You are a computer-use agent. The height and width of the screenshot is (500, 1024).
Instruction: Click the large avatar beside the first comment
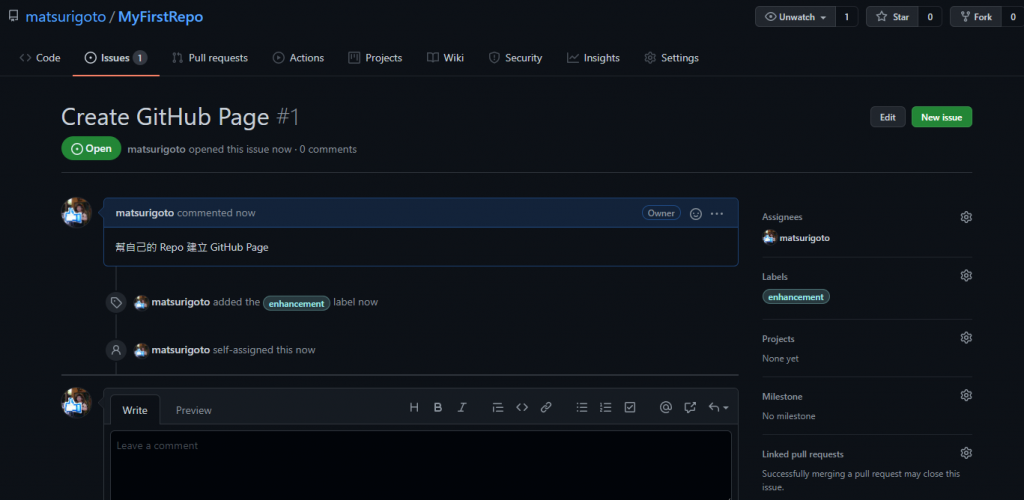click(x=76, y=213)
